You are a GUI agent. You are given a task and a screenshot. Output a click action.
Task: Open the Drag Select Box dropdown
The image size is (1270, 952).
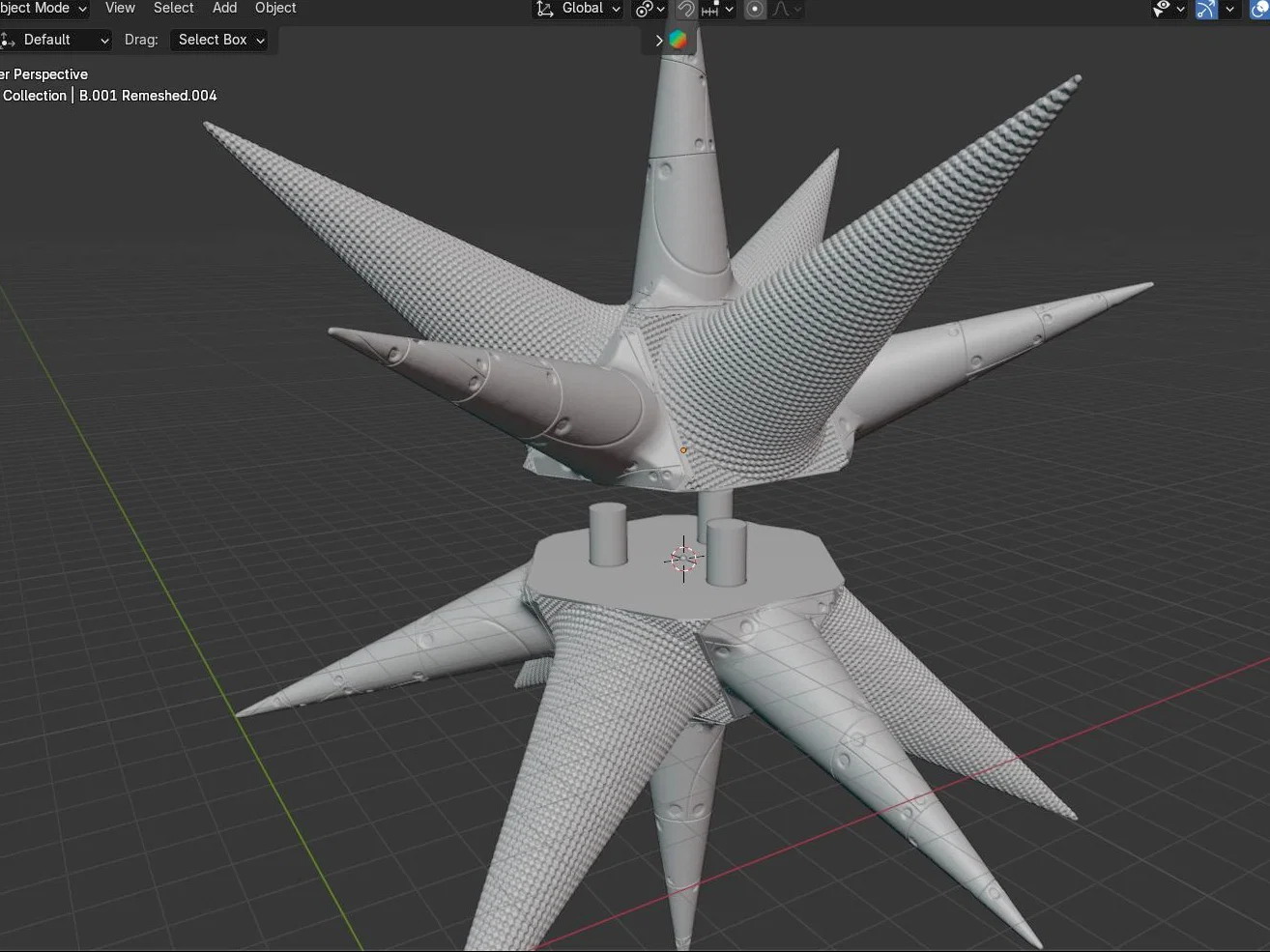218,40
